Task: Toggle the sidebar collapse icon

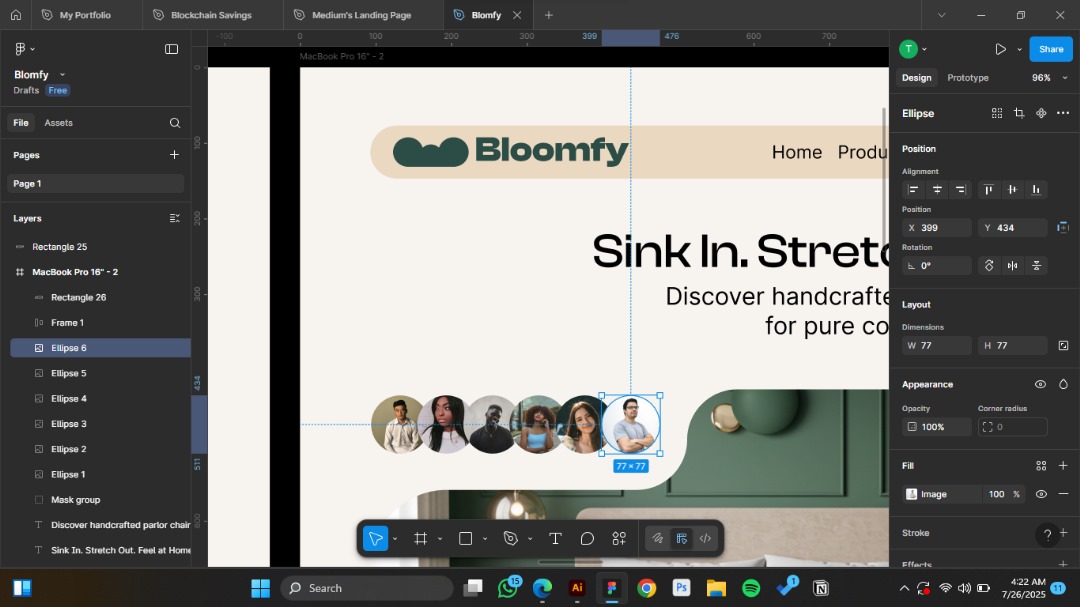Action: click(172, 49)
